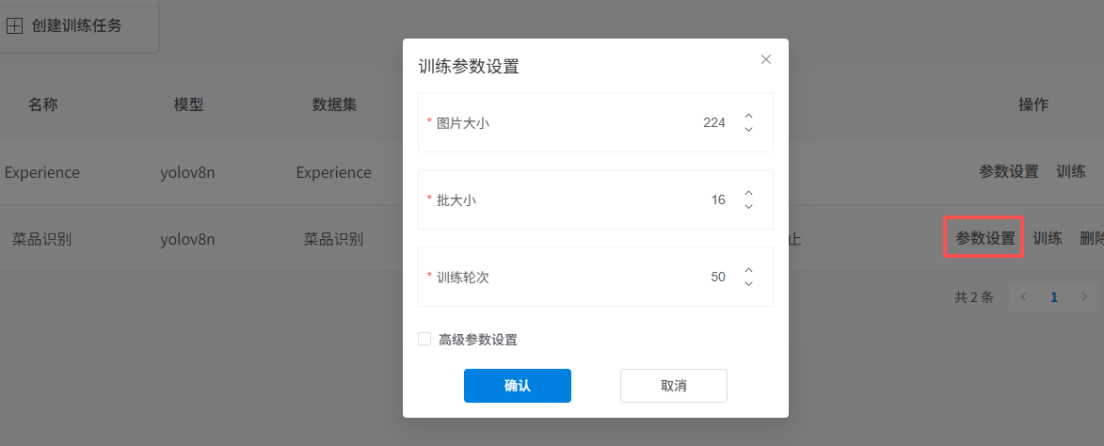This screenshot has width=1104, height=446.
Task: Start 训练 for the Experience task
Action: click(1071, 172)
